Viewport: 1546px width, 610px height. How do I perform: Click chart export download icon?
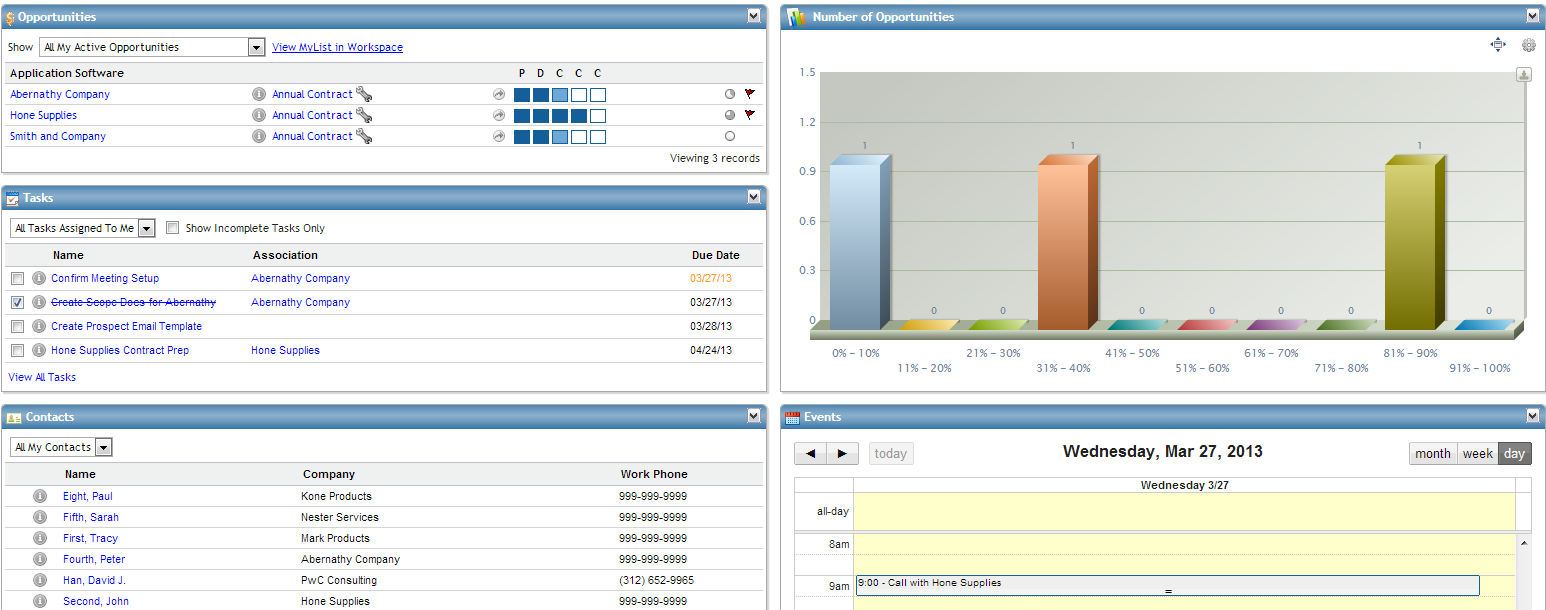click(x=1524, y=75)
